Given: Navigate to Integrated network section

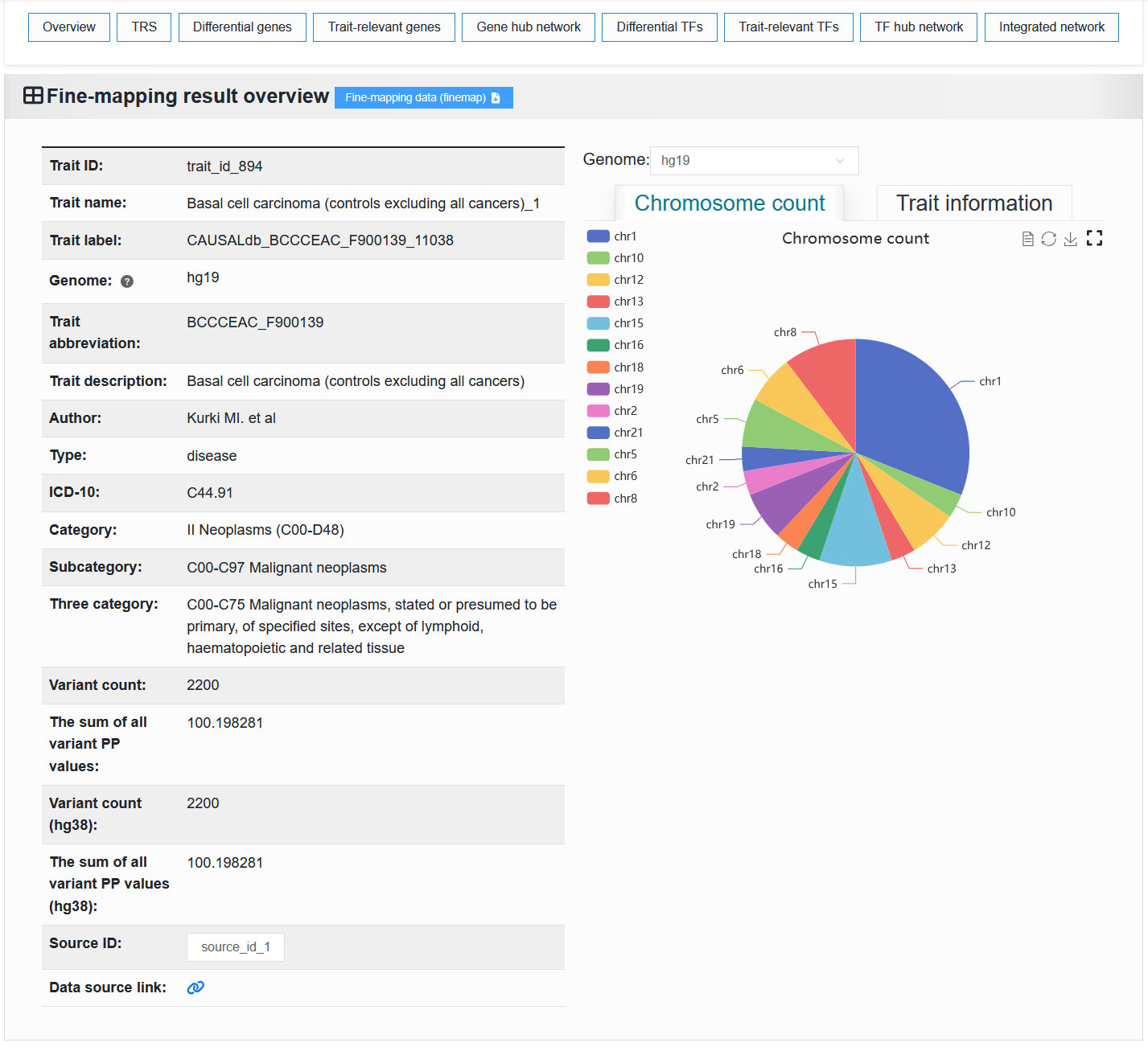Looking at the screenshot, I should point(1051,27).
